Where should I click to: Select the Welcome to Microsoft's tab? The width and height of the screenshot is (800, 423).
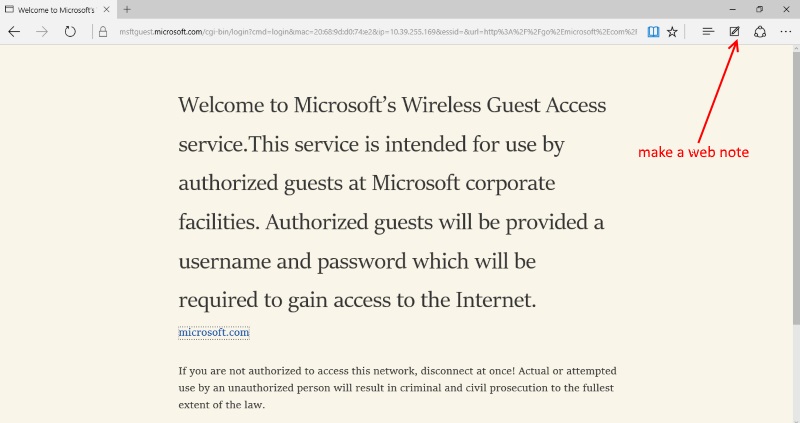pos(52,9)
